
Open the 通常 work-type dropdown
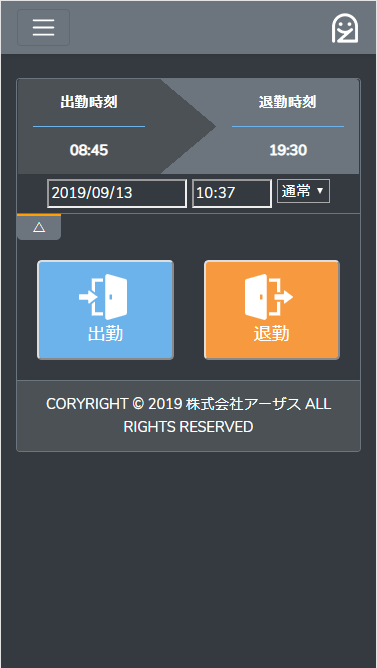(303, 191)
